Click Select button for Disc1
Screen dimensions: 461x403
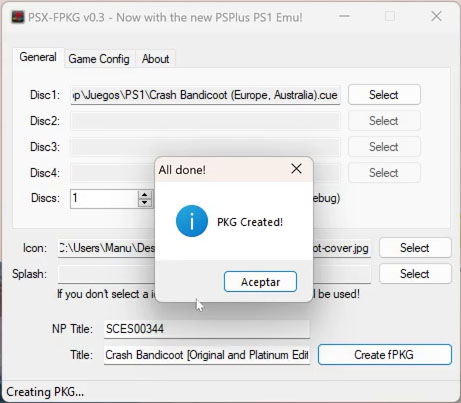click(x=384, y=95)
